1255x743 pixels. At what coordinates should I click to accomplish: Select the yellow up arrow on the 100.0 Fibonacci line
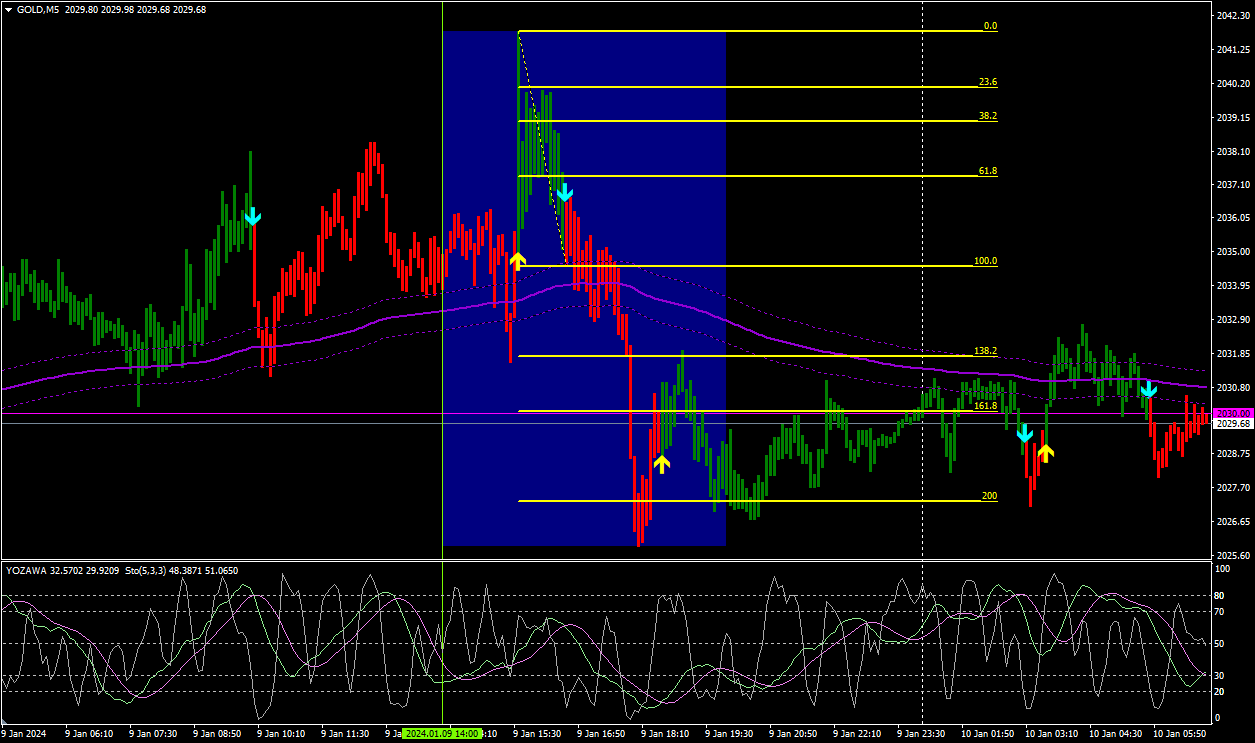pos(517,261)
